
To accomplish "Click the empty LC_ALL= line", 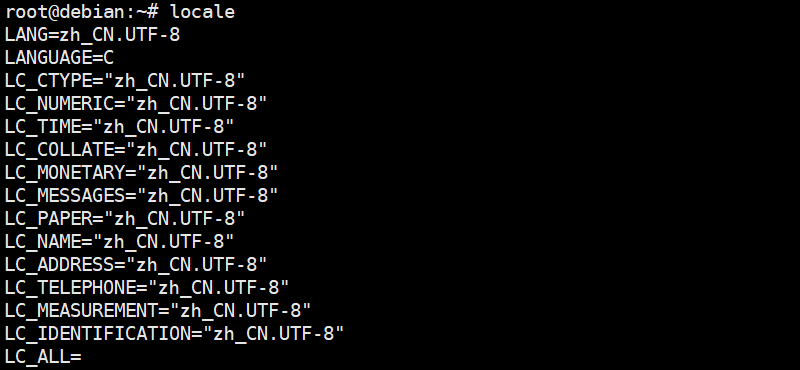I will point(43,356).
